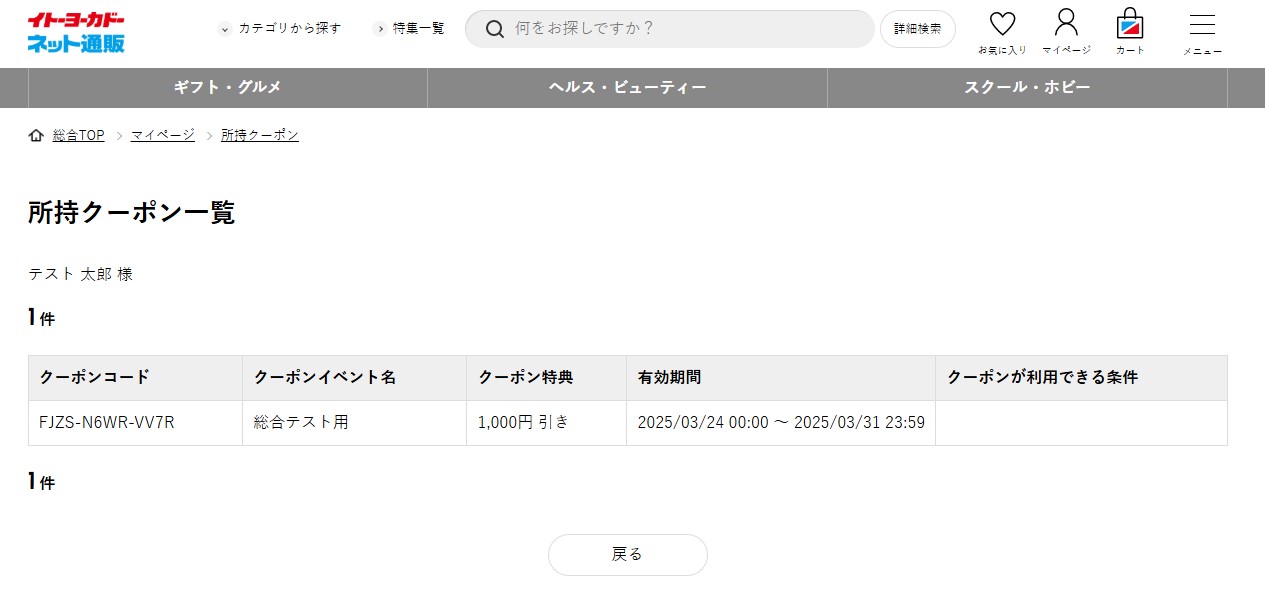Click the magnifying glass search icon
The width and height of the screenshot is (1265, 605).
pos(494,29)
